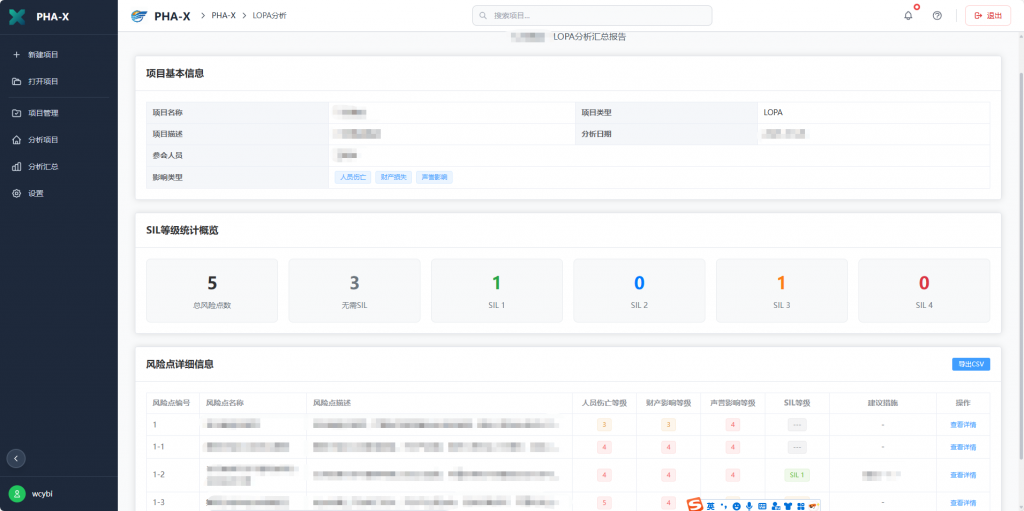Click the 人员伤亡 impact type tag
Image resolution: width=1024 pixels, height=511 pixels.
(353, 177)
